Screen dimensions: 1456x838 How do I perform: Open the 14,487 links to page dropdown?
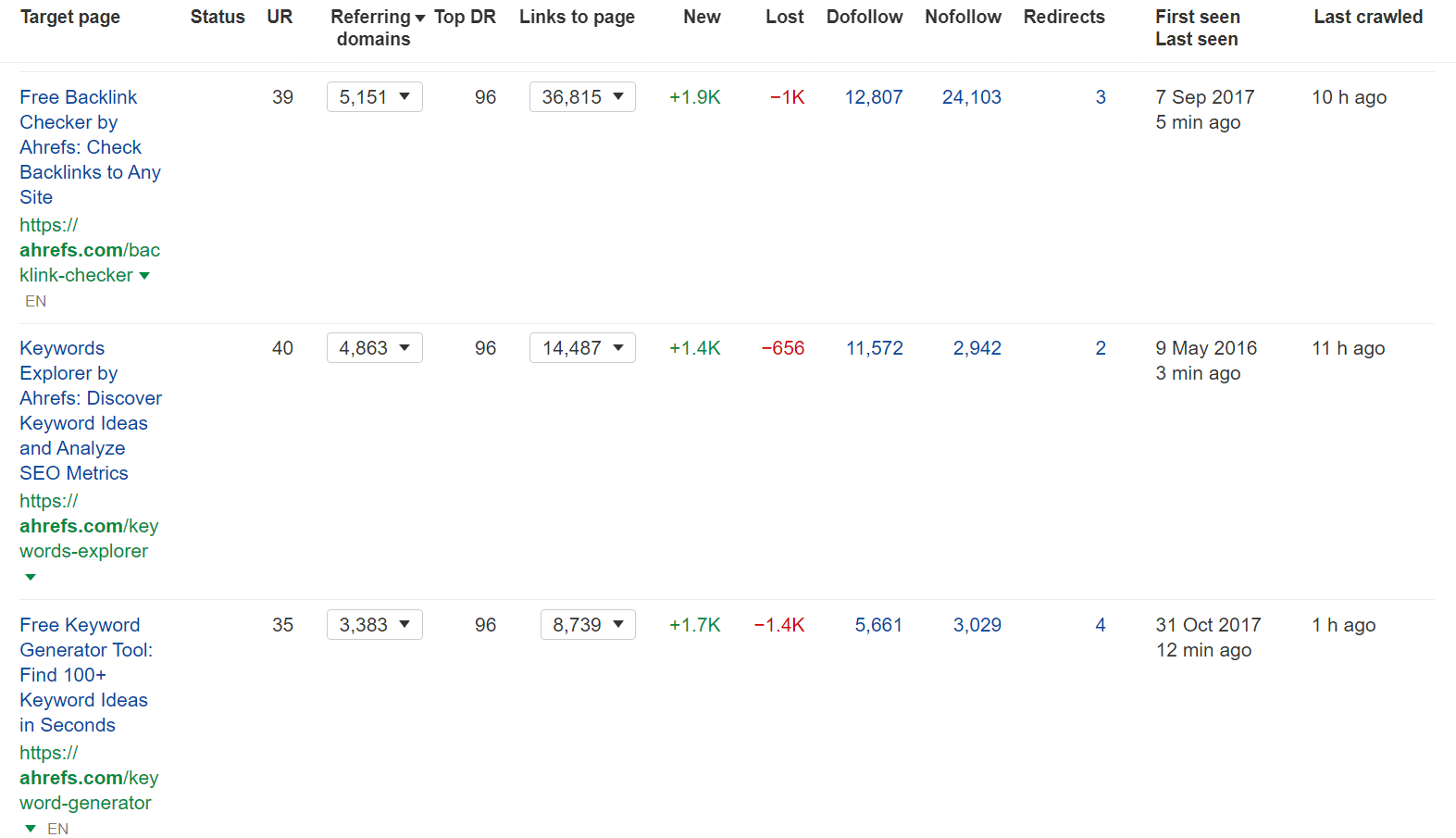(582, 348)
